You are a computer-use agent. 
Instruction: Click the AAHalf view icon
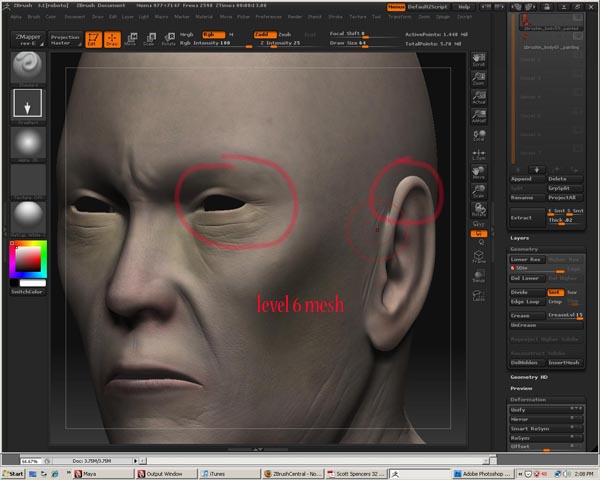[x=479, y=116]
